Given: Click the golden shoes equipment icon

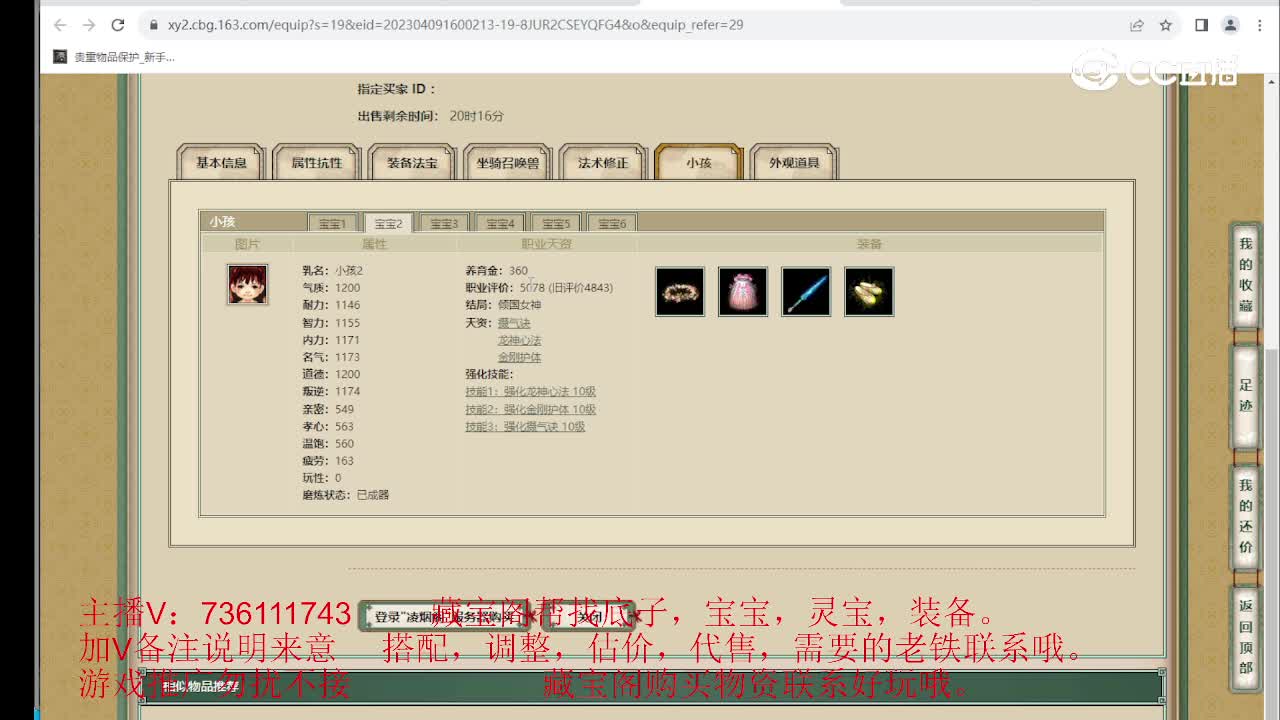Looking at the screenshot, I should tap(869, 291).
